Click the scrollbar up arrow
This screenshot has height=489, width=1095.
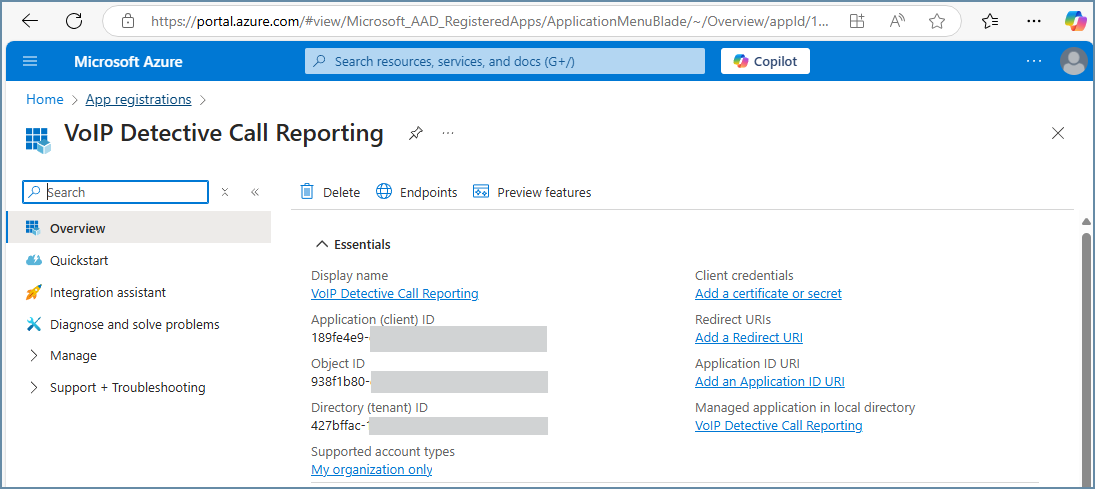(1086, 222)
